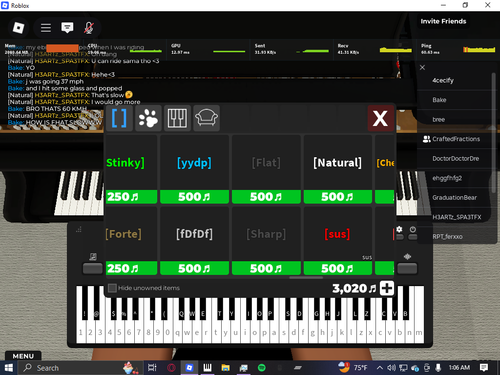
Task: Toggle the chat window icon
Action: 67,28
